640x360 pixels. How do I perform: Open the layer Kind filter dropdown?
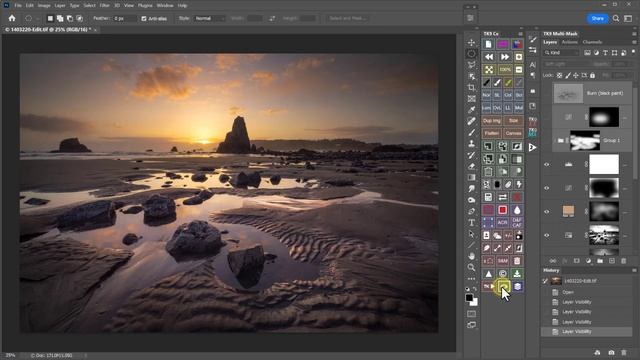coord(562,53)
